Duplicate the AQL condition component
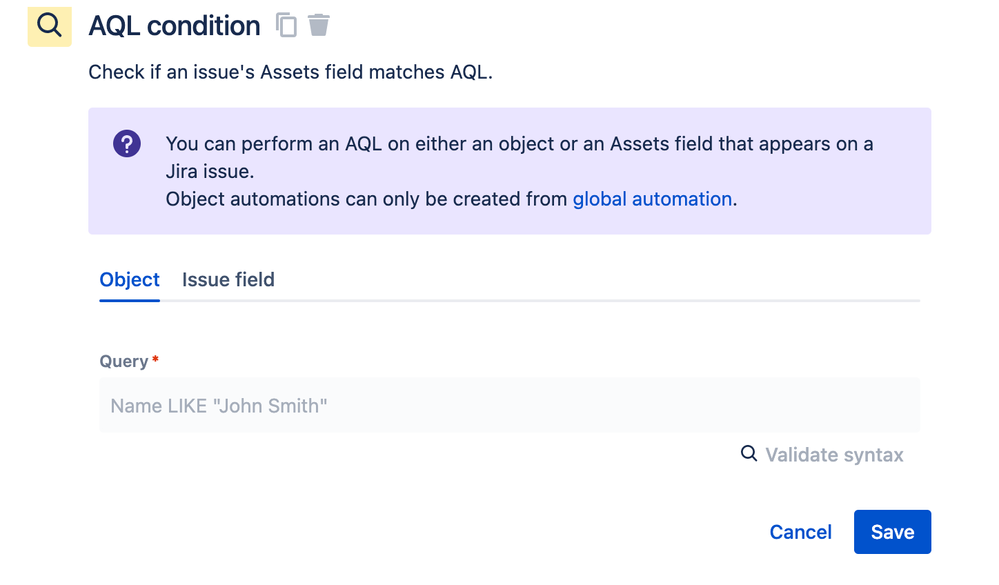Viewport: 999px width, 585px height. tap(287, 25)
